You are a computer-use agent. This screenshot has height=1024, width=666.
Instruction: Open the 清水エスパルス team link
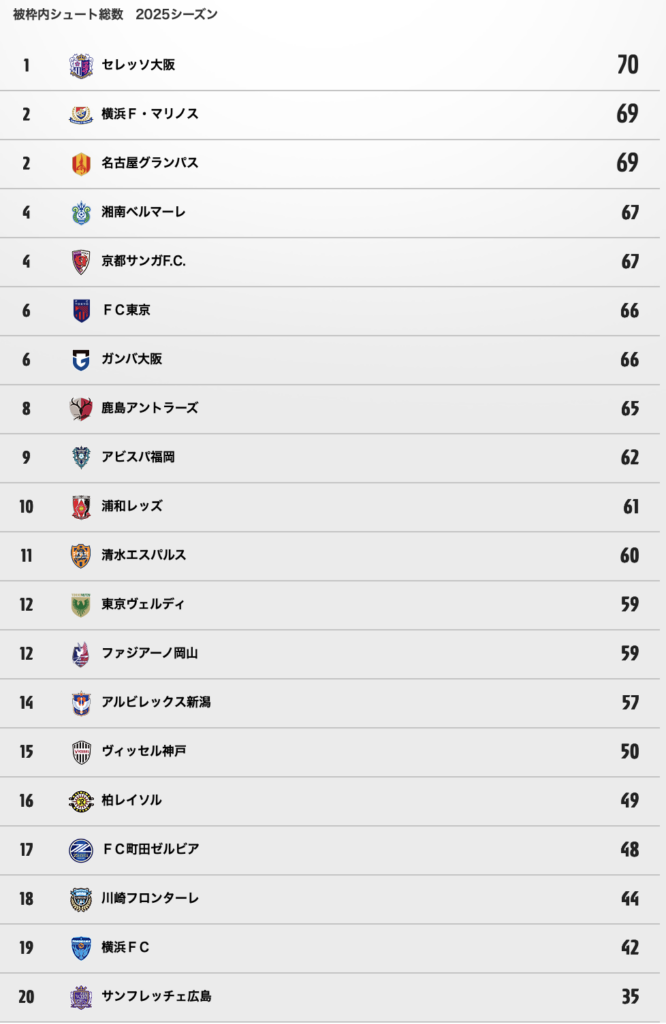click(144, 555)
